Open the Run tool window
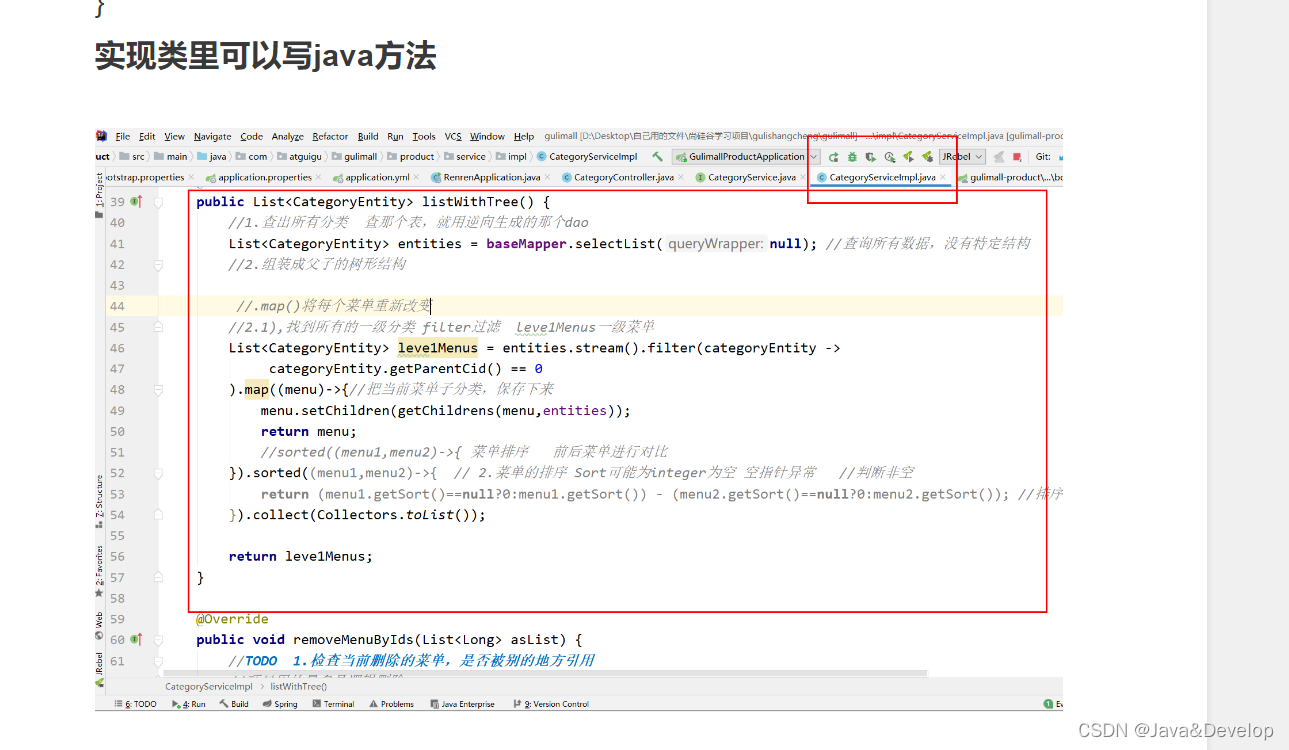 click(x=189, y=704)
